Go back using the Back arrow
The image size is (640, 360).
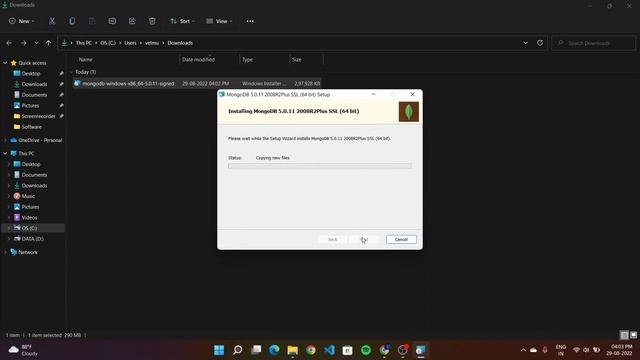coord(9,43)
